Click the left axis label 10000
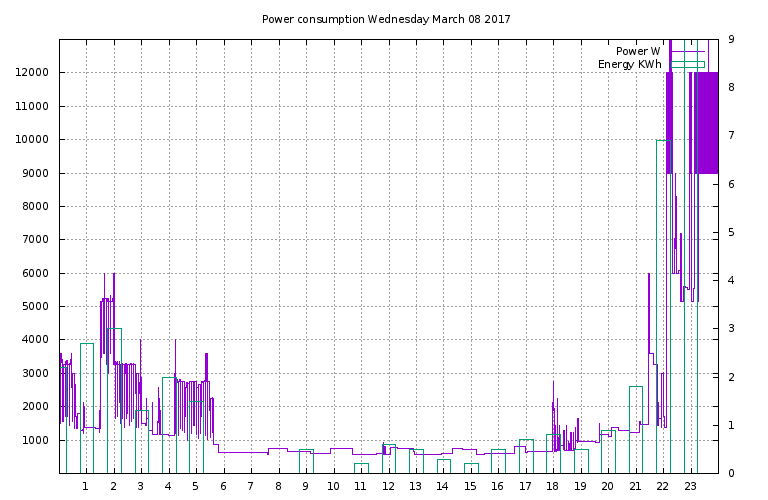The image size is (768, 500). [32, 140]
